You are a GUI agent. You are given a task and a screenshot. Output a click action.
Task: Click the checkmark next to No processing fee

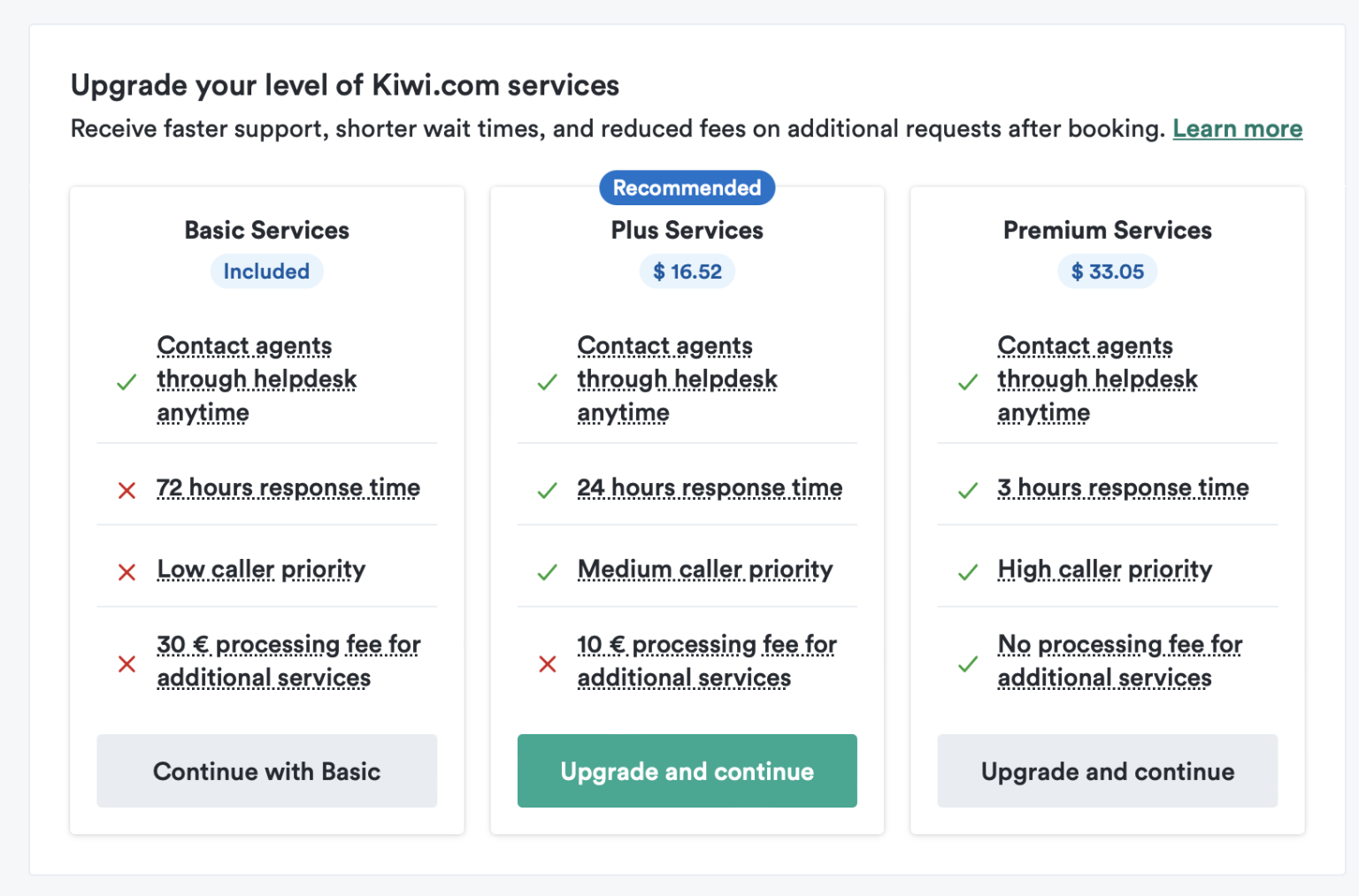click(966, 663)
